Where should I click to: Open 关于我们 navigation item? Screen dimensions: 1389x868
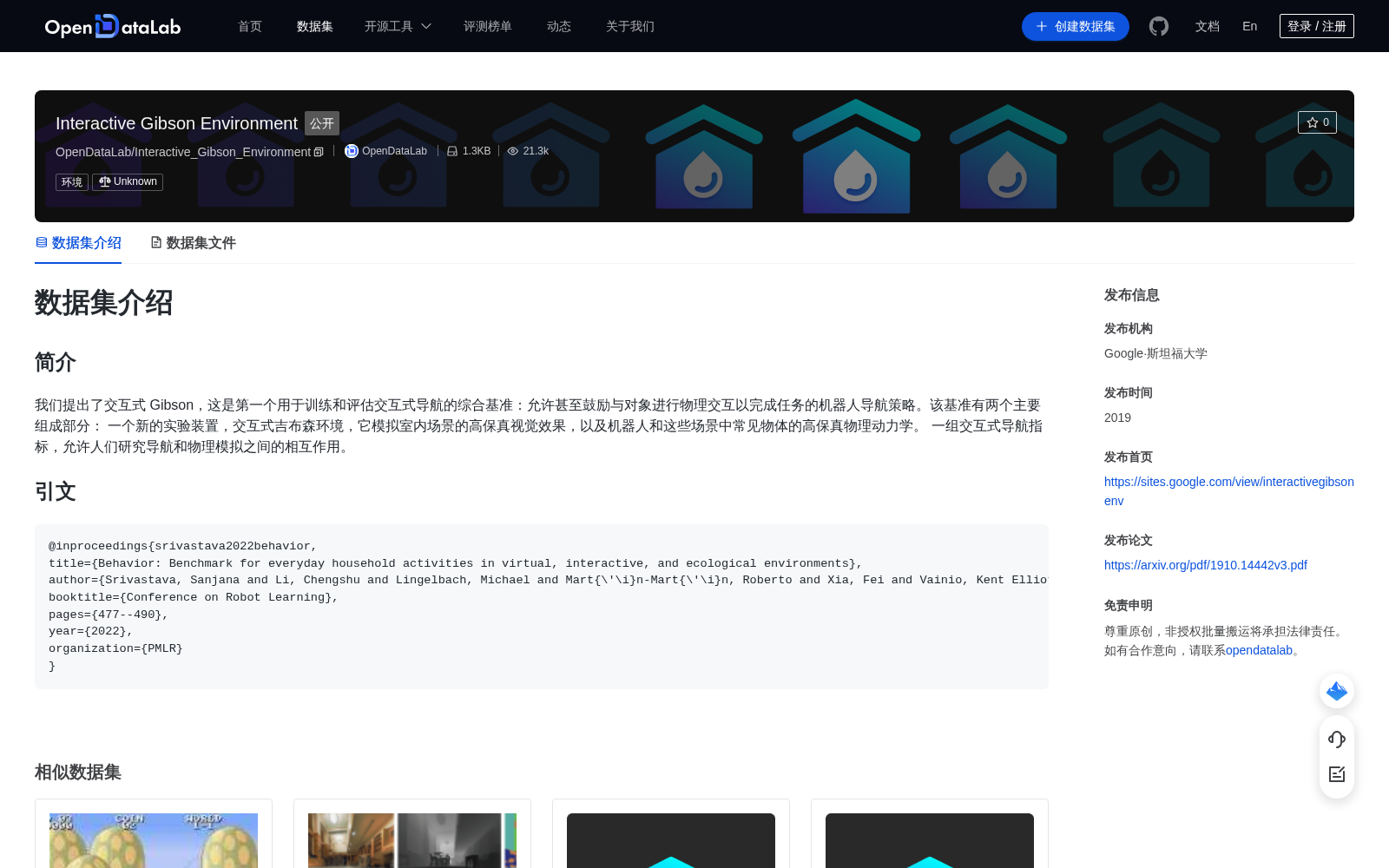(x=630, y=26)
